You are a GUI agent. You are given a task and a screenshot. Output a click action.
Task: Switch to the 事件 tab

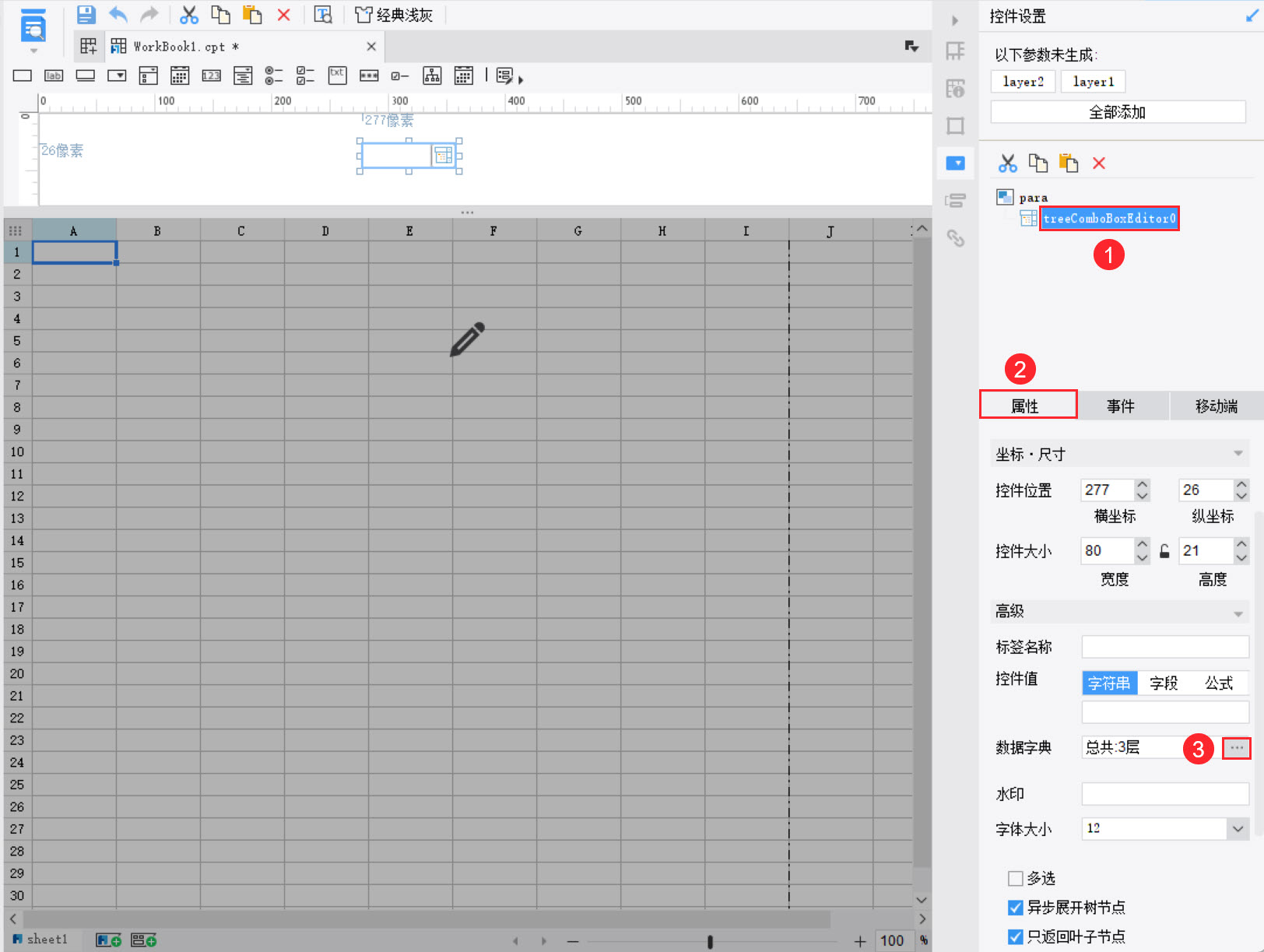tap(1121, 406)
